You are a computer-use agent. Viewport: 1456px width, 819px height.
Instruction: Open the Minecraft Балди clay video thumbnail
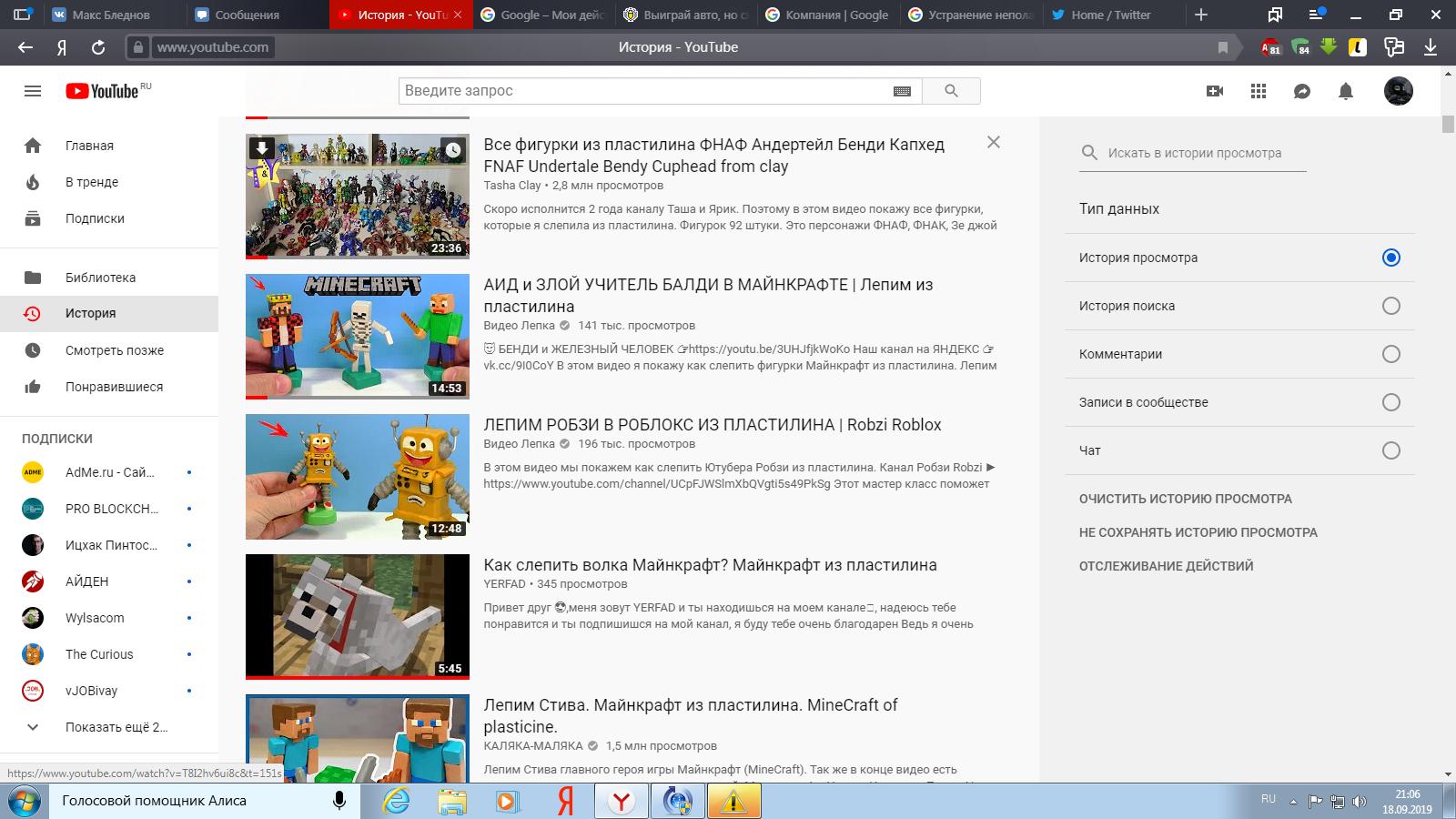358,337
